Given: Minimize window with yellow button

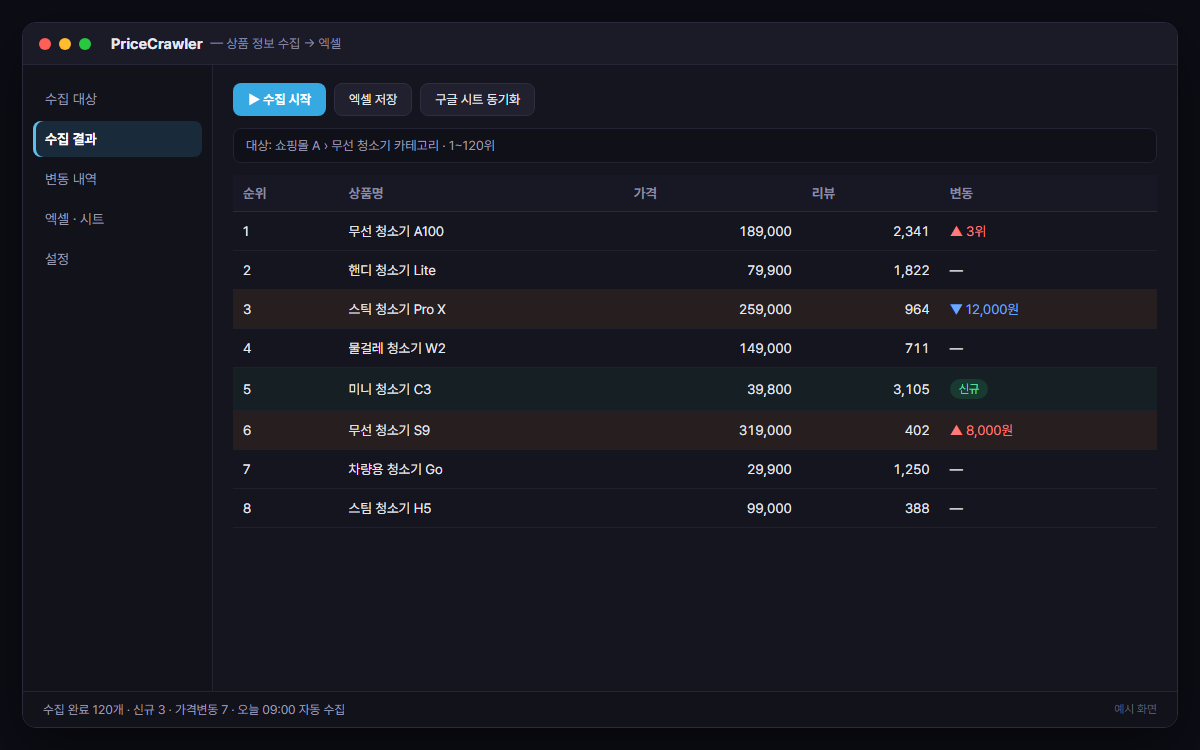Looking at the screenshot, I should [x=65, y=44].
